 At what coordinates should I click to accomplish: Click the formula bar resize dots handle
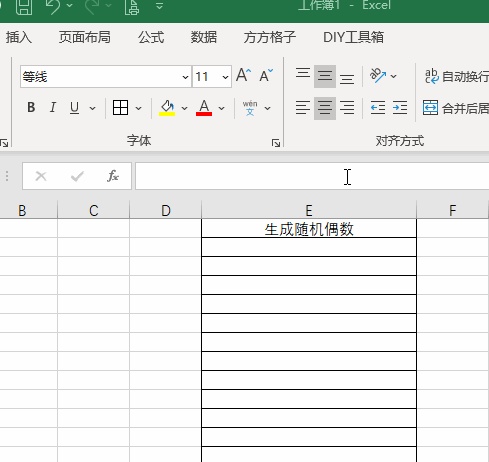click(7, 176)
